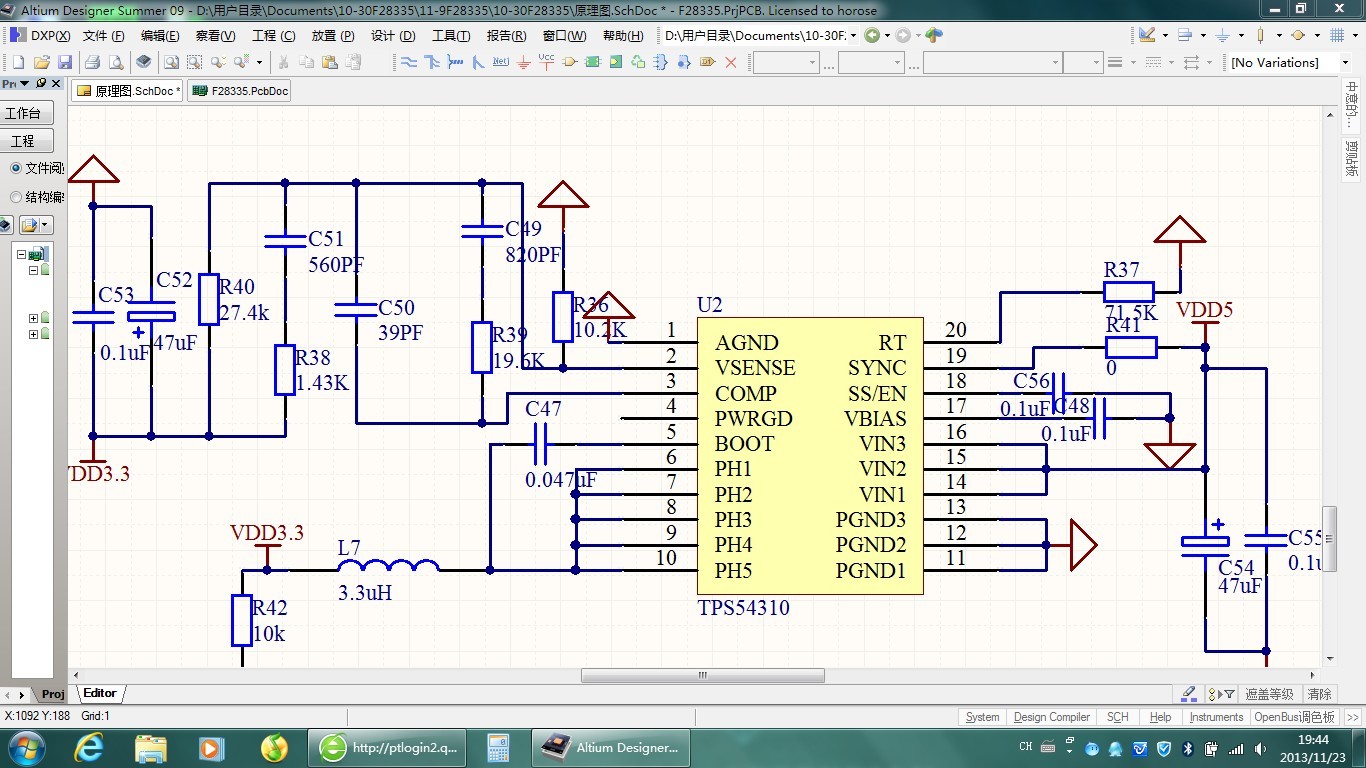Screen dimensions: 1366x768
Task: Navigate back with green arrow button
Action: point(872,36)
